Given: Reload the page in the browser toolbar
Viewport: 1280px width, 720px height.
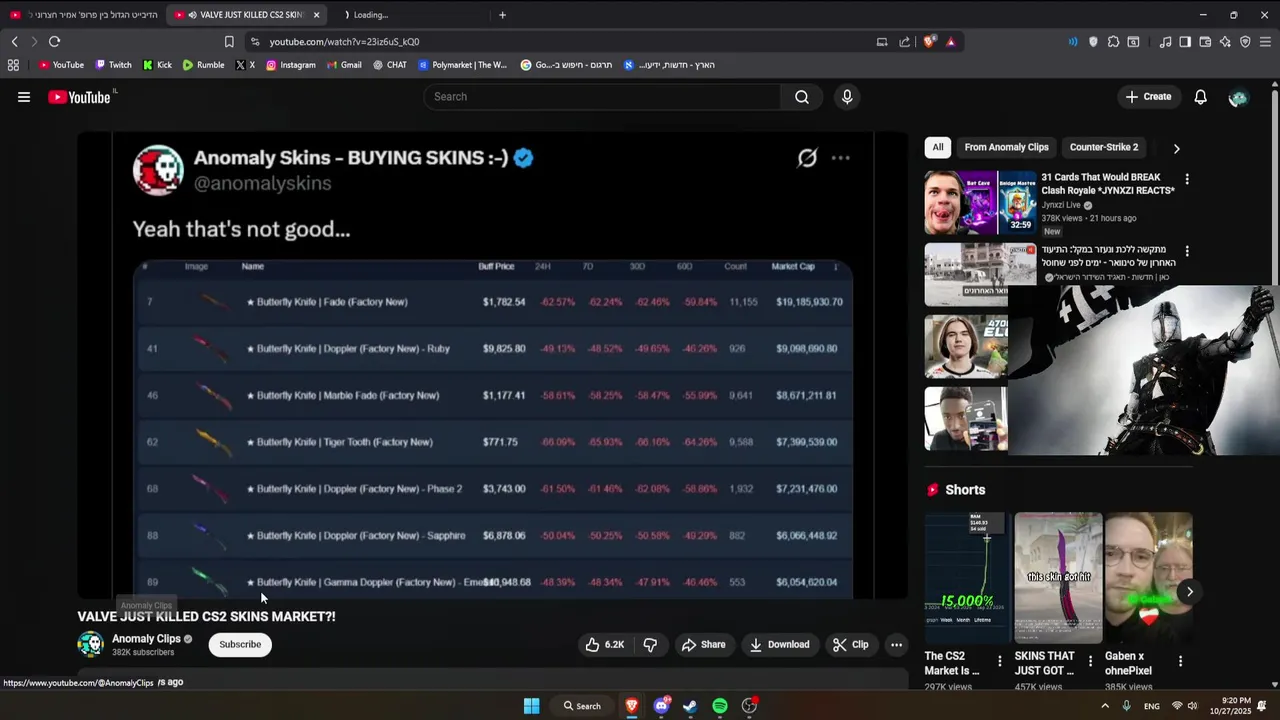Looking at the screenshot, I should coord(54,42).
